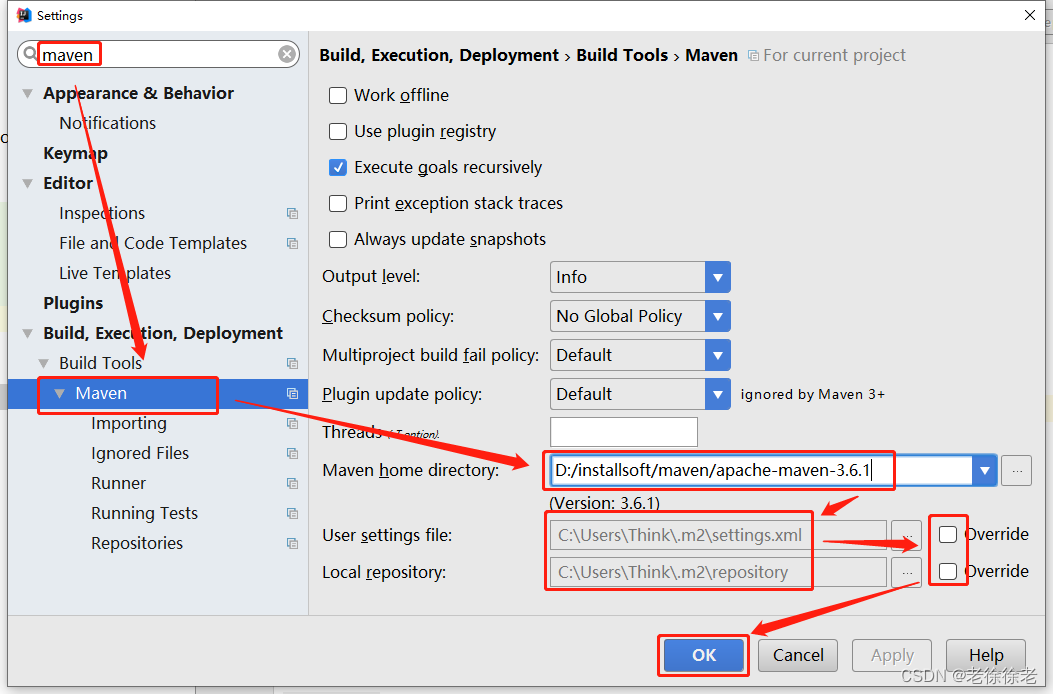1053x694 pixels.
Task: Enable Work offline checkbox
Action: [x=338, y=95]
